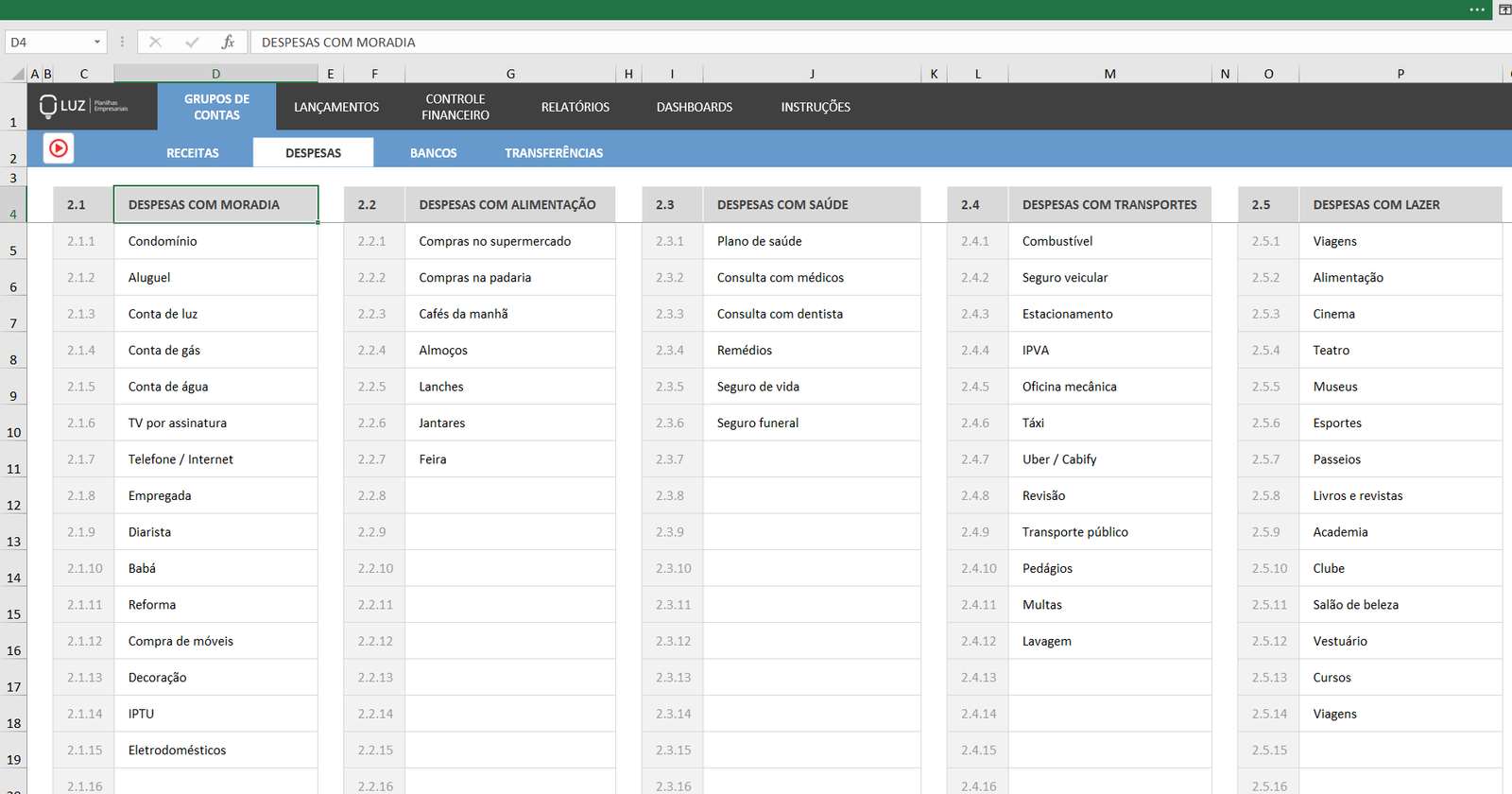Open the Name Box dropdown arrow
The height and width of the screenshot is (794, 1512).
coord(97,42)
